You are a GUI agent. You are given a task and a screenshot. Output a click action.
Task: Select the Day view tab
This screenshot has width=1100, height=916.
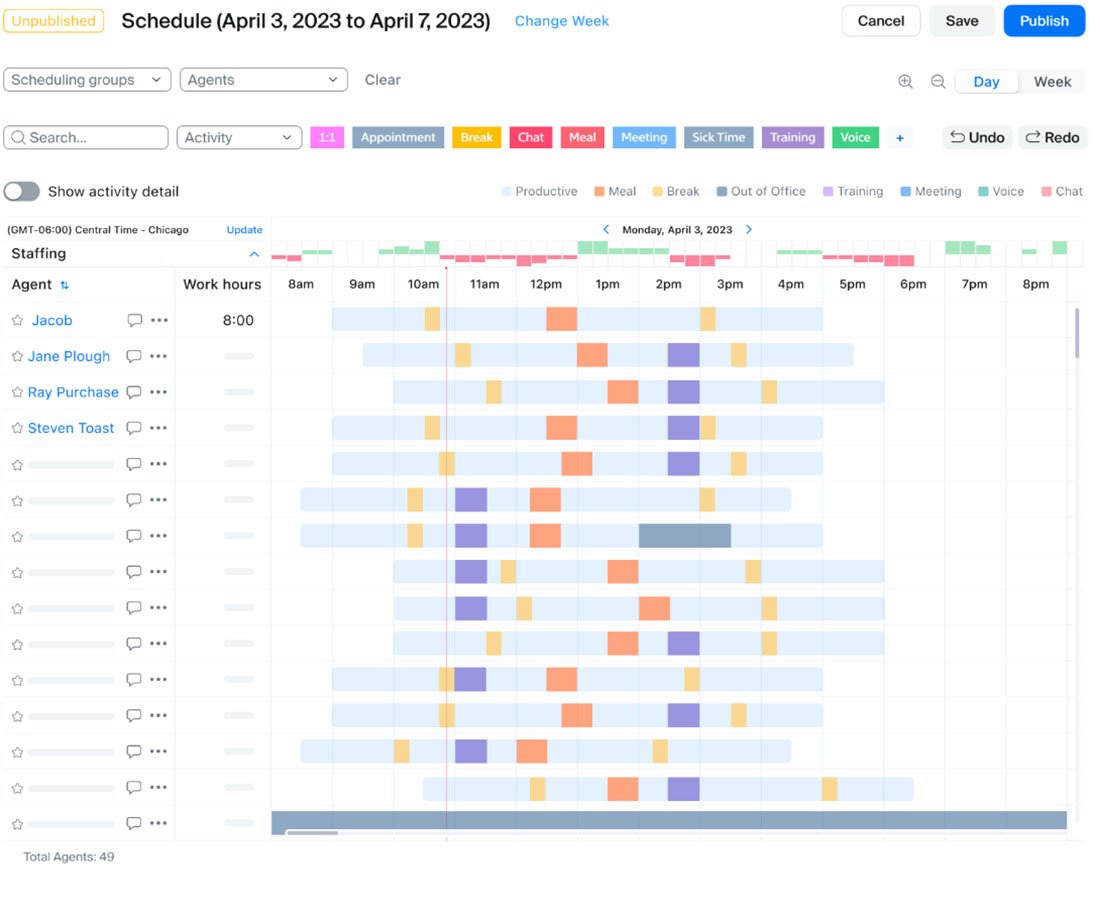987,82
